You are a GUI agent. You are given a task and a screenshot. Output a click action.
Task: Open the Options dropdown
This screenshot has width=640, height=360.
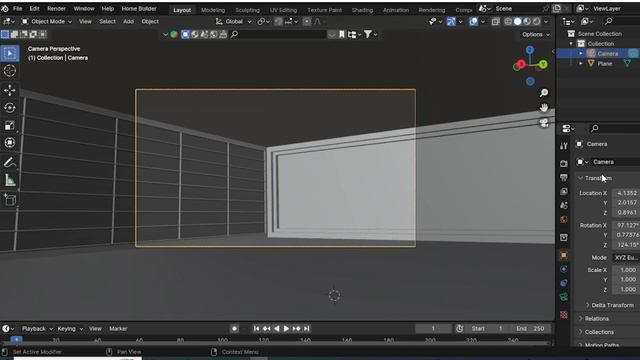coord(536,35)
